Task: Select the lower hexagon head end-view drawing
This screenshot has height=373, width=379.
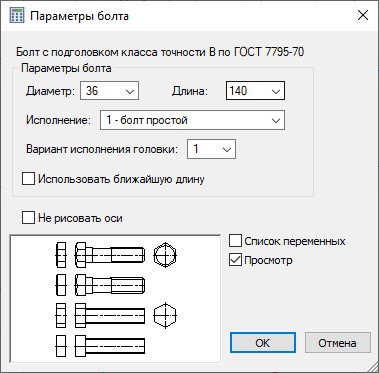Action: (x=165, y=315)
